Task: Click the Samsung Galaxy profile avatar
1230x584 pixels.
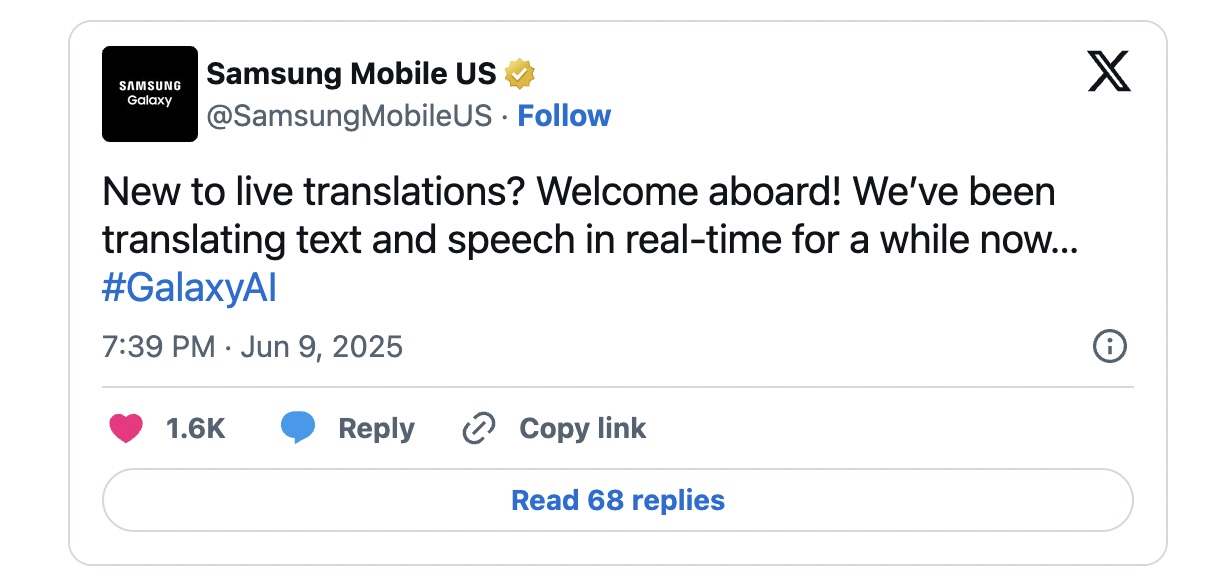Action: tap(150, 94)
